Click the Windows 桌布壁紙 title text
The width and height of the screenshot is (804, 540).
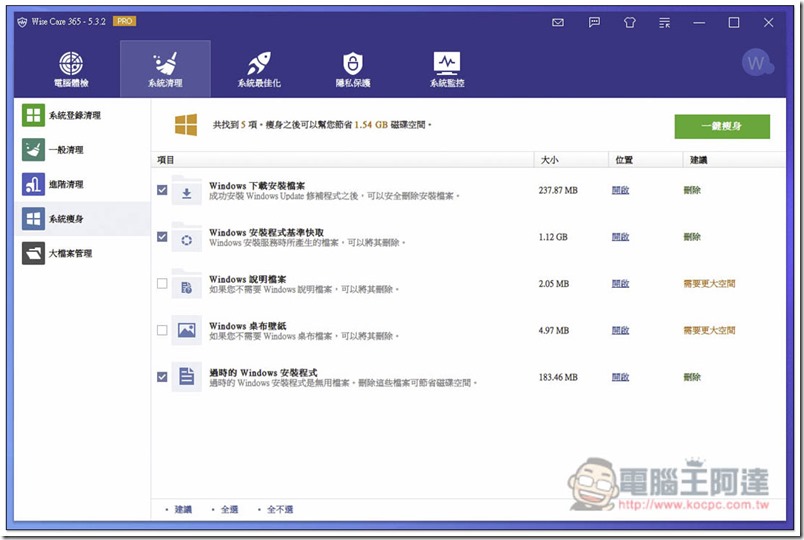tap(248, 326)
